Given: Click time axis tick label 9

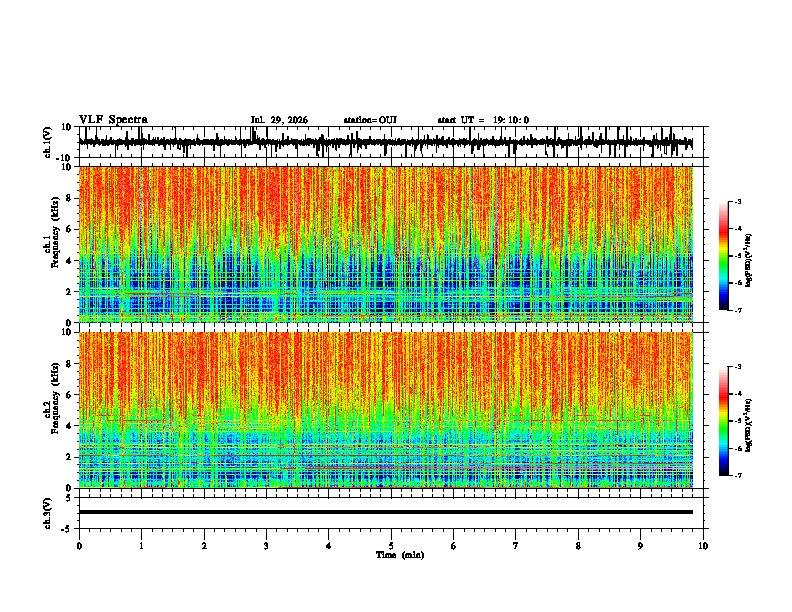Looking at the screenshot, I should (x=640, y=546).
